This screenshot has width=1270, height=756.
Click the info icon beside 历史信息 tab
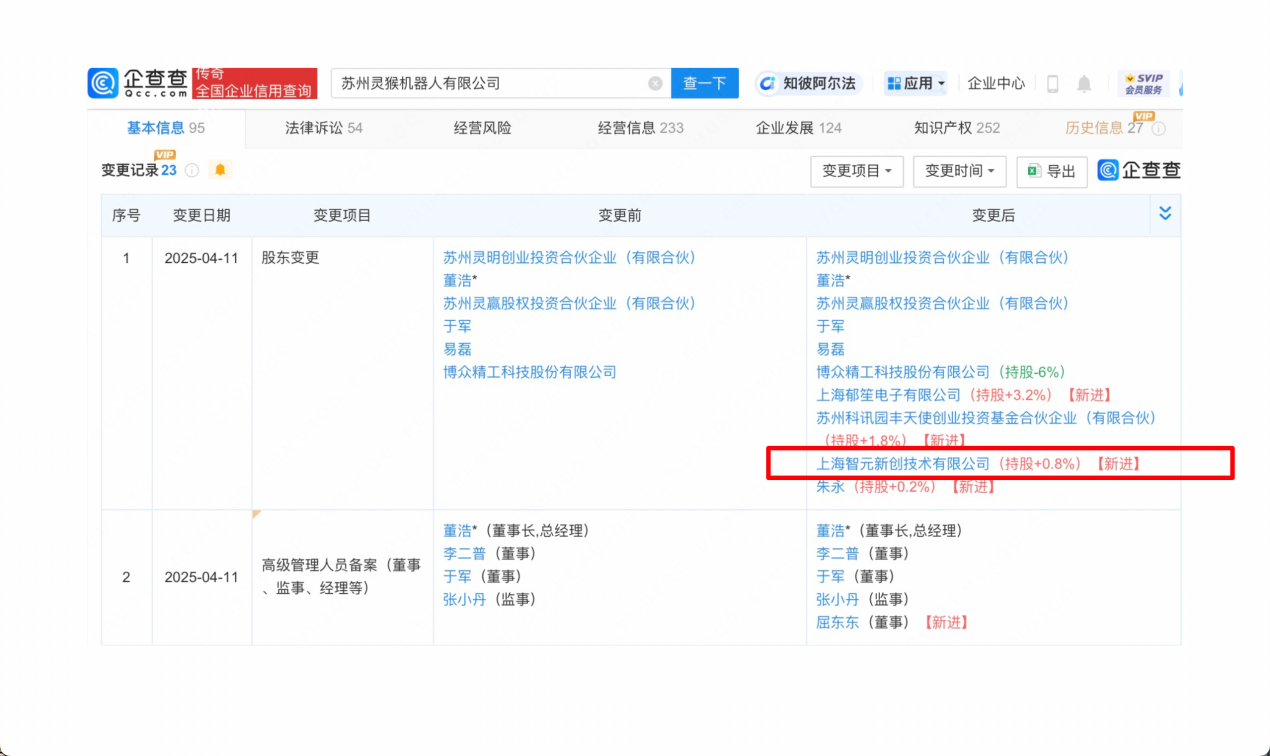click(x=1159, y=129)
